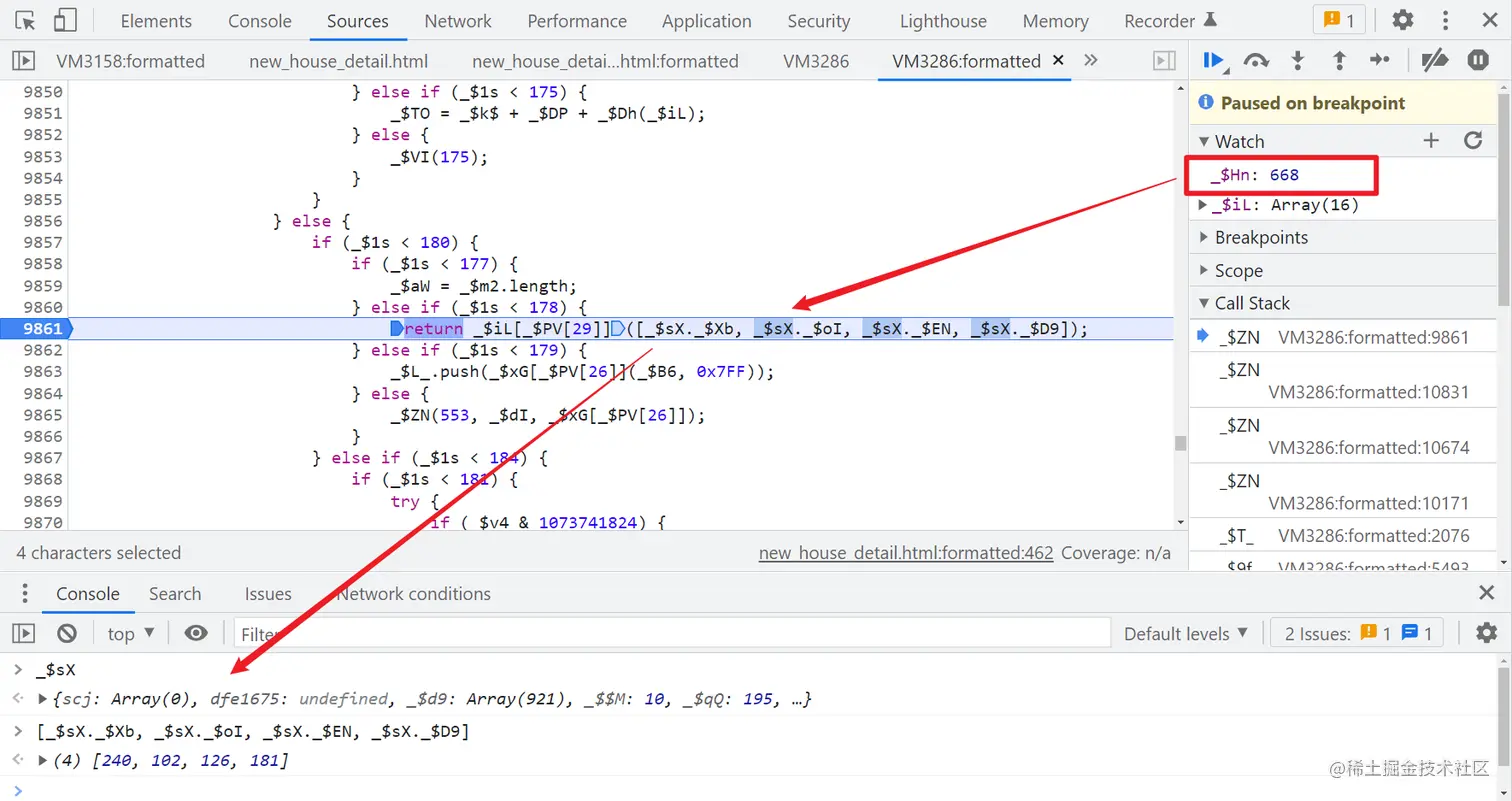Switch to VM3286 file tab
The width and height of the screenshot is (1512, 801).
[816, 61]
